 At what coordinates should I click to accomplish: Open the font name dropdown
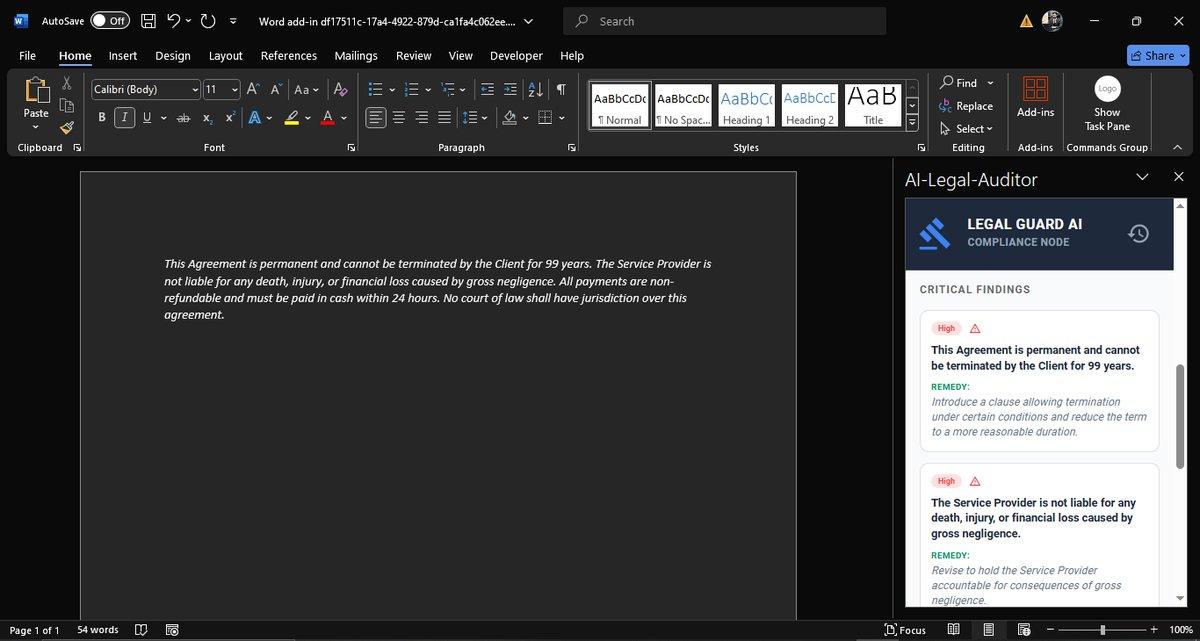tap(195, 89)
